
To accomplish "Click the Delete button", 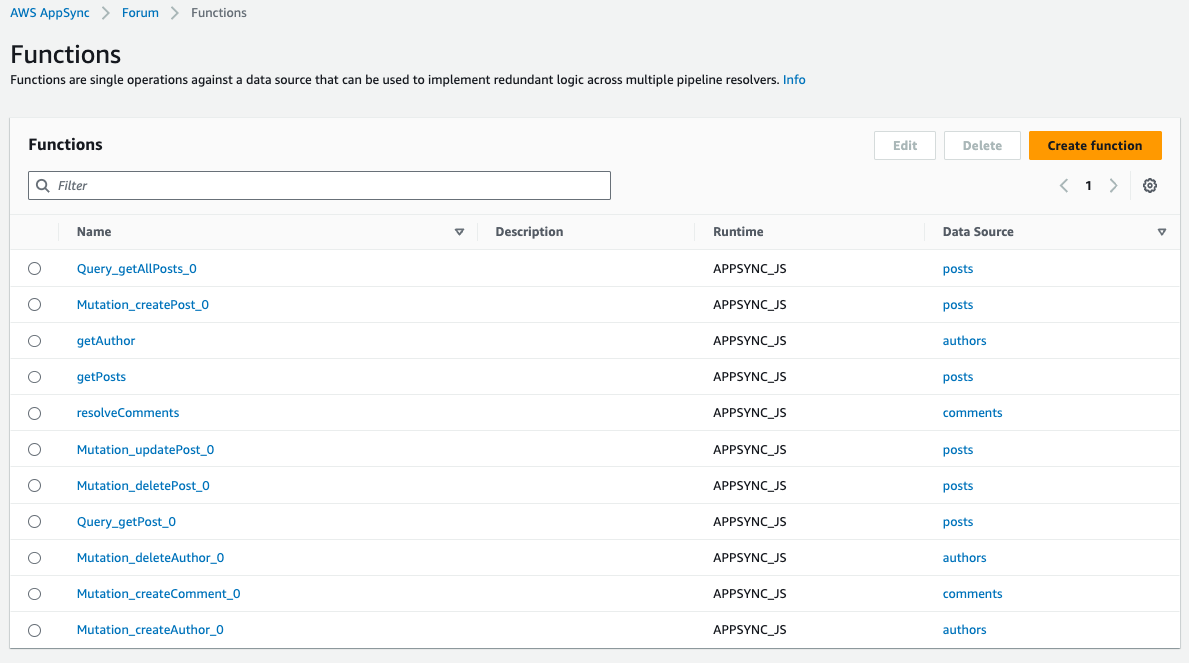I will click(x=982, y=146).
